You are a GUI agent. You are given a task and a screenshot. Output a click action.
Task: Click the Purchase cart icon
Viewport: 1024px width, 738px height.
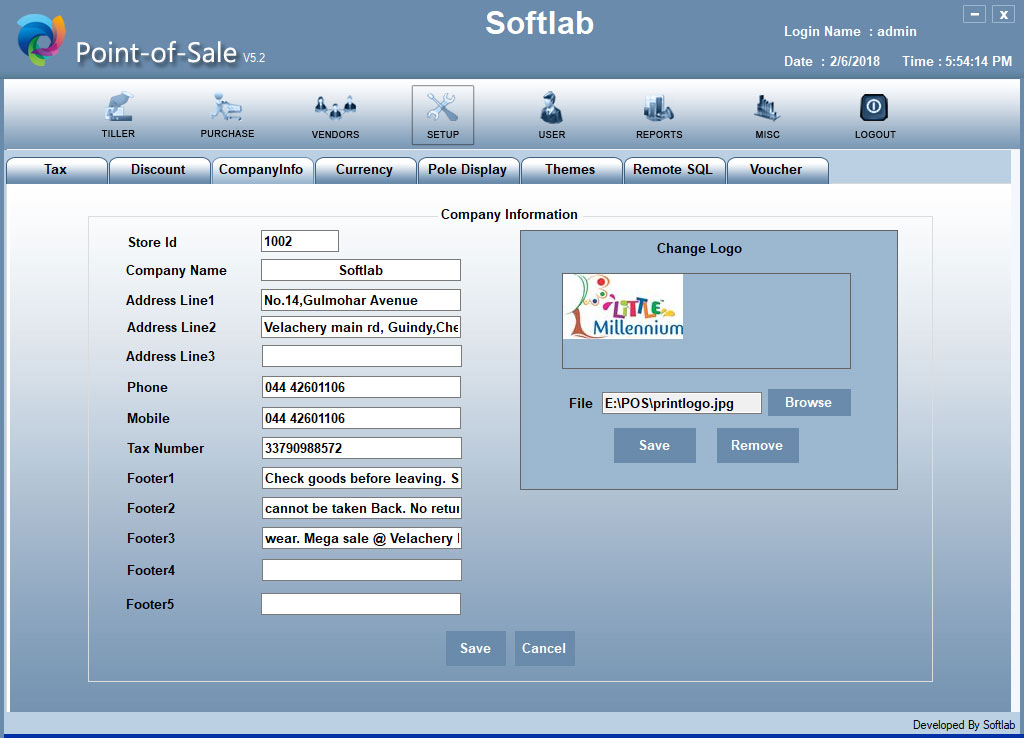pyautogui.click(x=227, y=108)
